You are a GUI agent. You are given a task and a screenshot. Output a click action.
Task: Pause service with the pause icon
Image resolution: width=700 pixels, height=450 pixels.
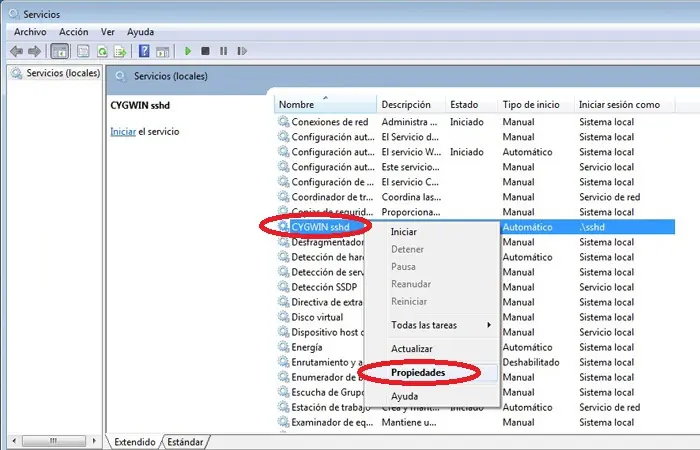pos(224,51)
